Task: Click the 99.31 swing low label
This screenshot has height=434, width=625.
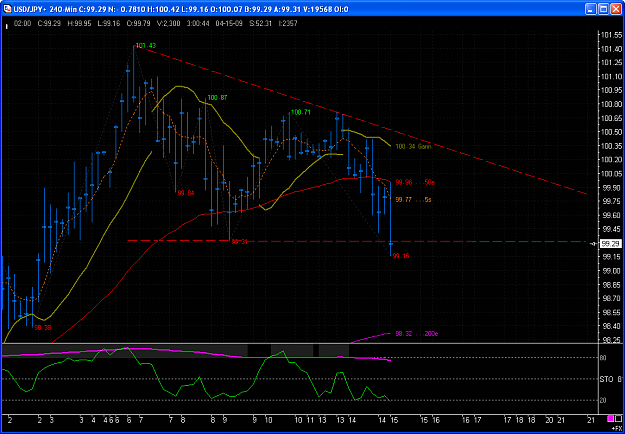Action: (240, 242)
